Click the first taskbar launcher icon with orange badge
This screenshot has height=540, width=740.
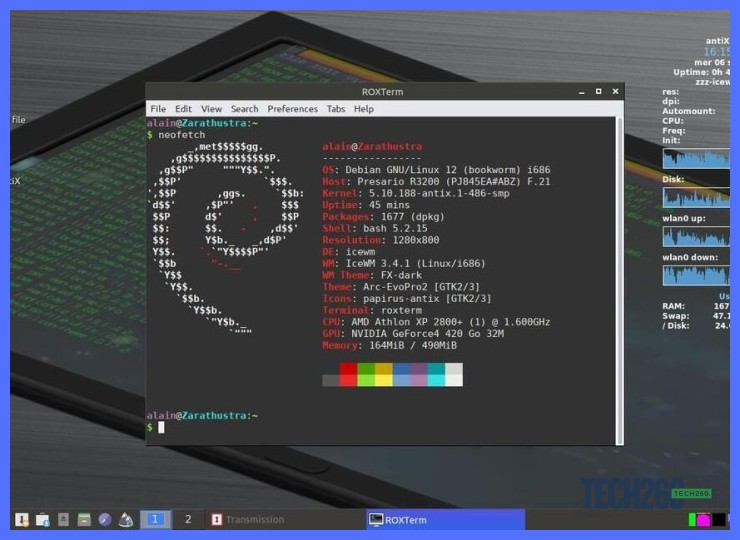tap(22, 520)
